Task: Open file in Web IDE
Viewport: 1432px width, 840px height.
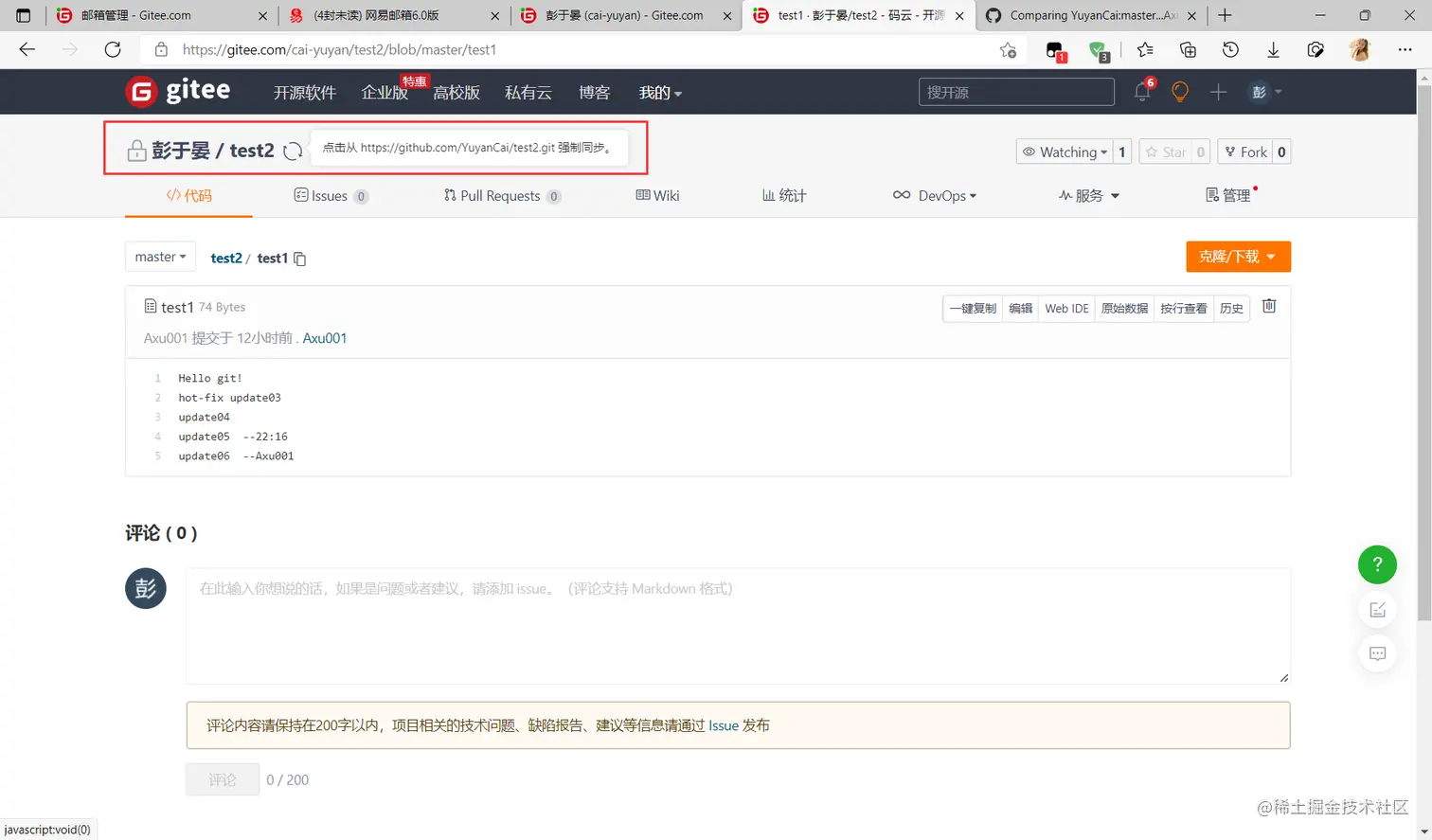Action: (x=1066, y=309)
